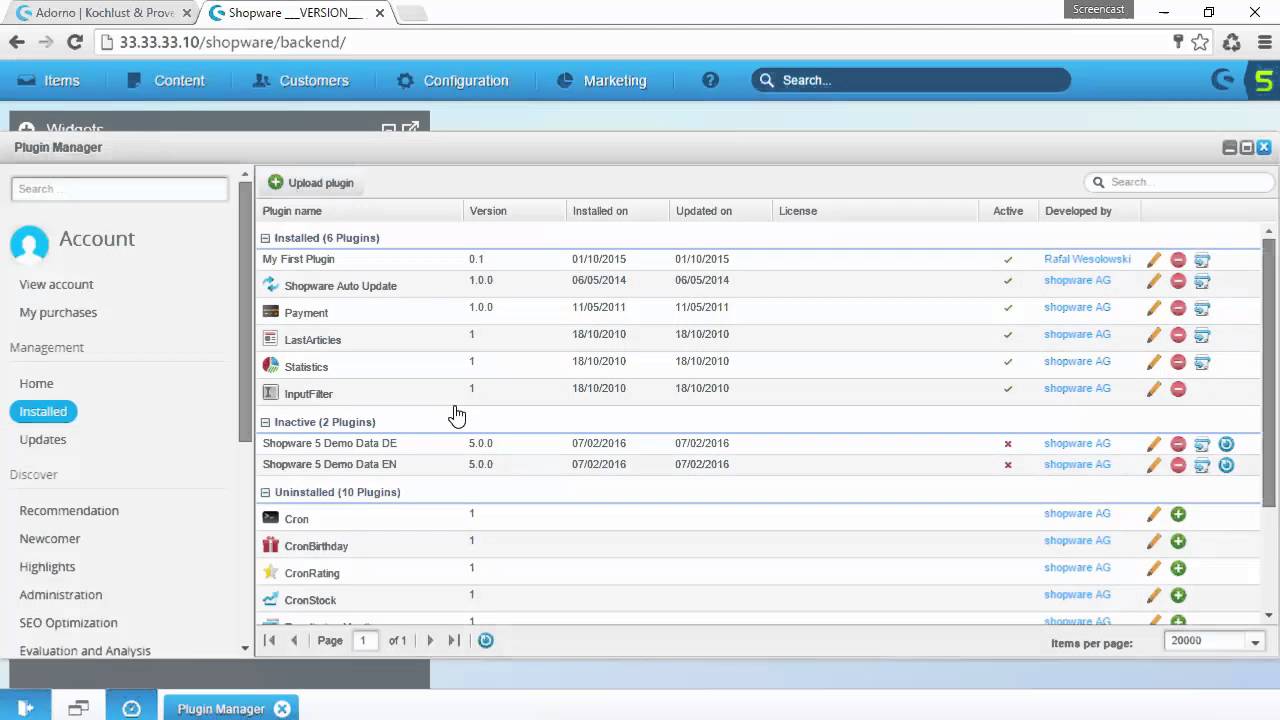Reinstall the LastArticles plugin
This screenshot has height=720, width=1280.
click(x=1202, y=336)
